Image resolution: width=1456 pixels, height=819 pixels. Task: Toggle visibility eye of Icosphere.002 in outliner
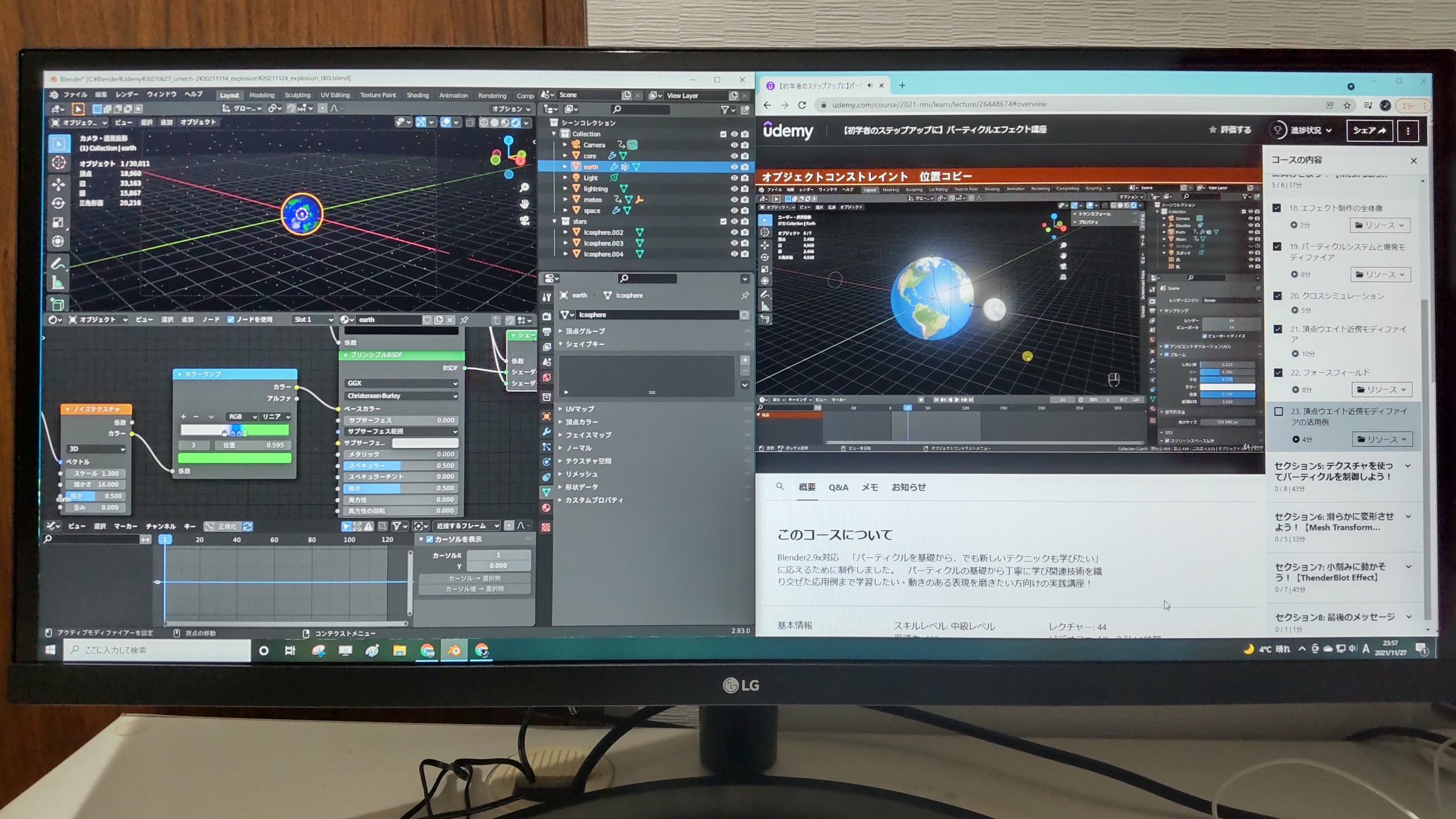[x=734, y=232]
